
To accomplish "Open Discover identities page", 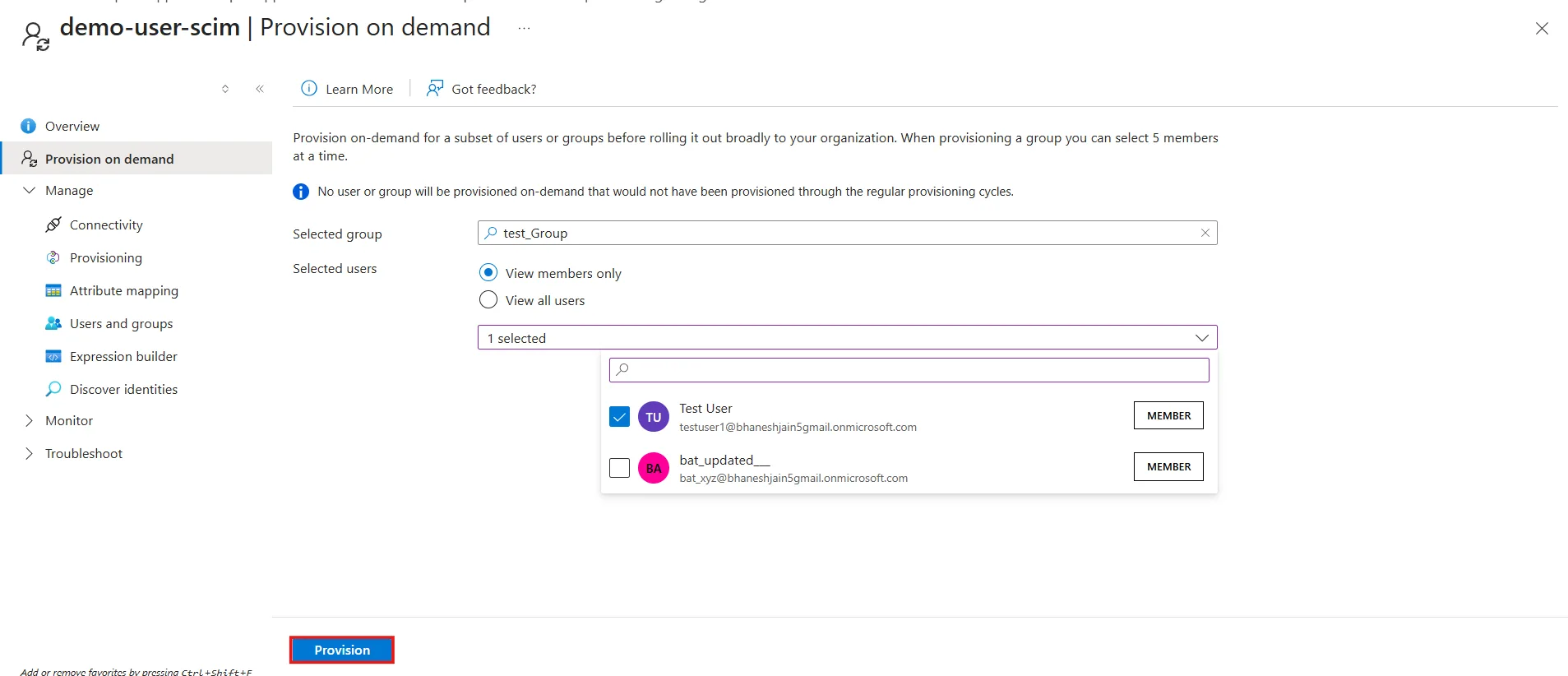I will click(124, 389).
